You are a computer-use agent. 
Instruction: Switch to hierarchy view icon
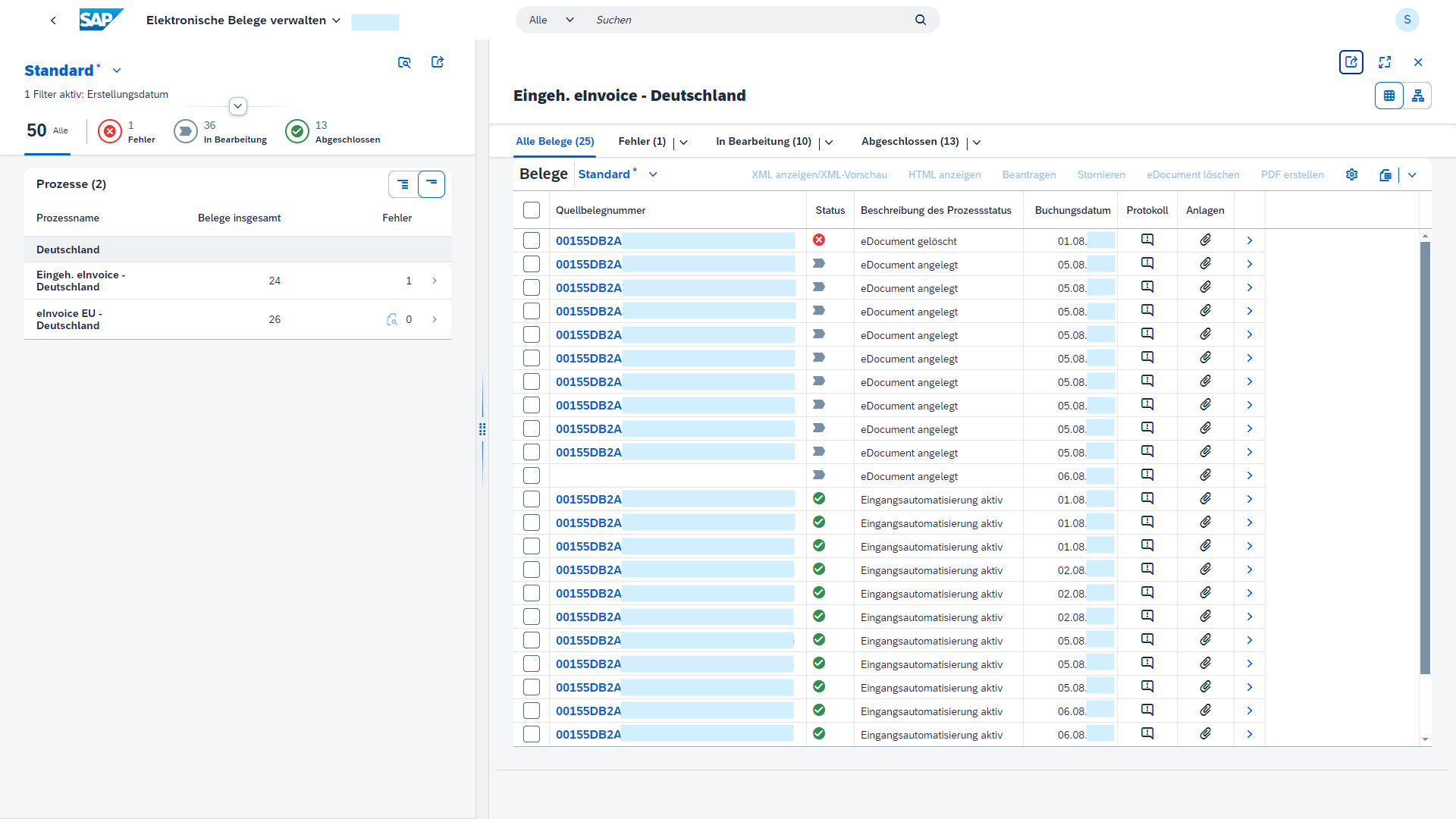pos(1417,96)
